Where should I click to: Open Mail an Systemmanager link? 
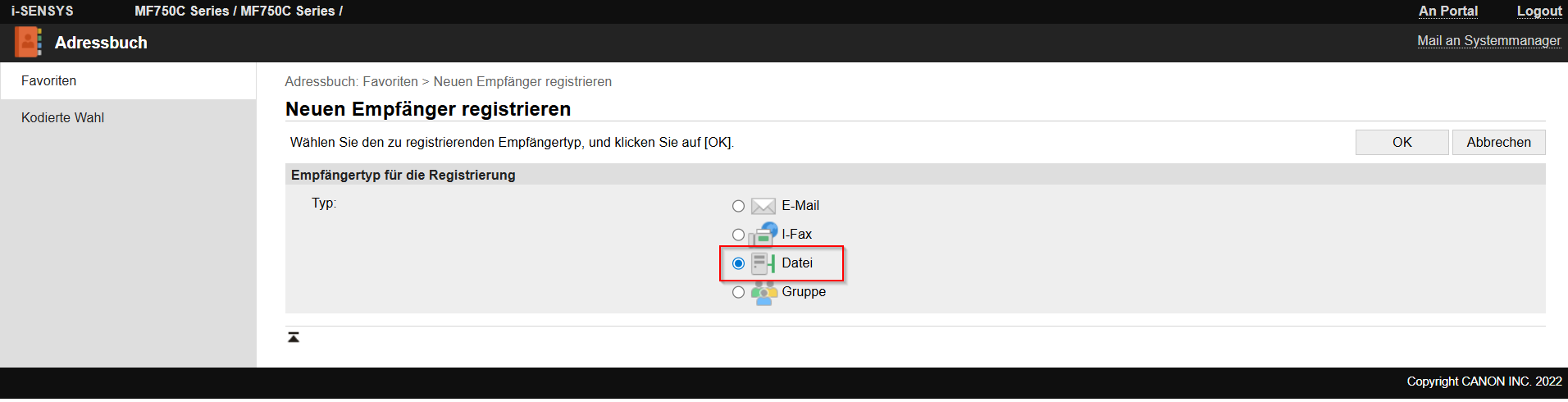(1488, 41)
